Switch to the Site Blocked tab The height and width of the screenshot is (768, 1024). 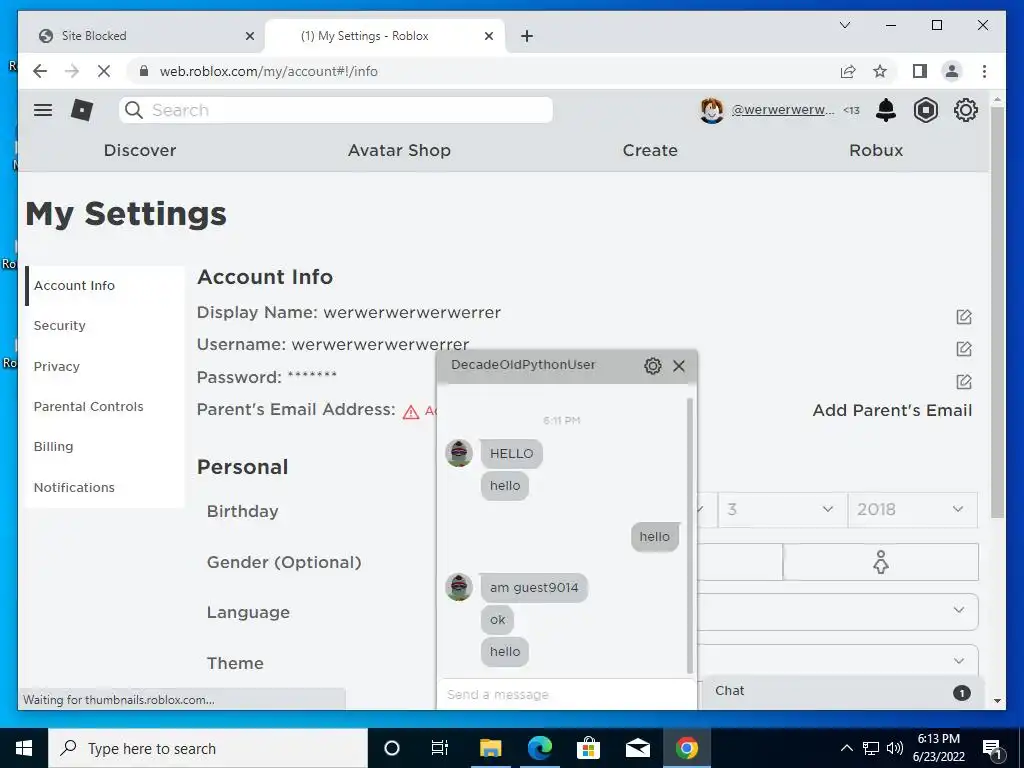[x=140, y=36]
